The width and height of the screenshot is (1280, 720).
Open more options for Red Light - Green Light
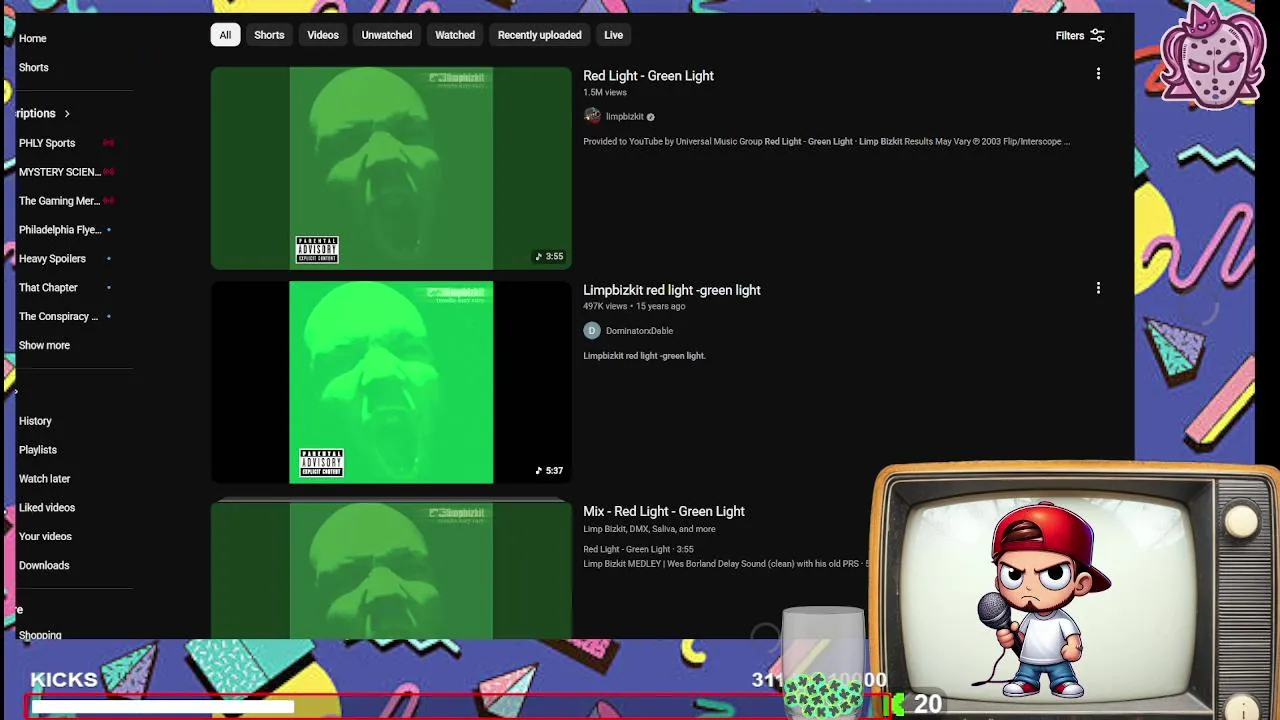pos(1098,74)
